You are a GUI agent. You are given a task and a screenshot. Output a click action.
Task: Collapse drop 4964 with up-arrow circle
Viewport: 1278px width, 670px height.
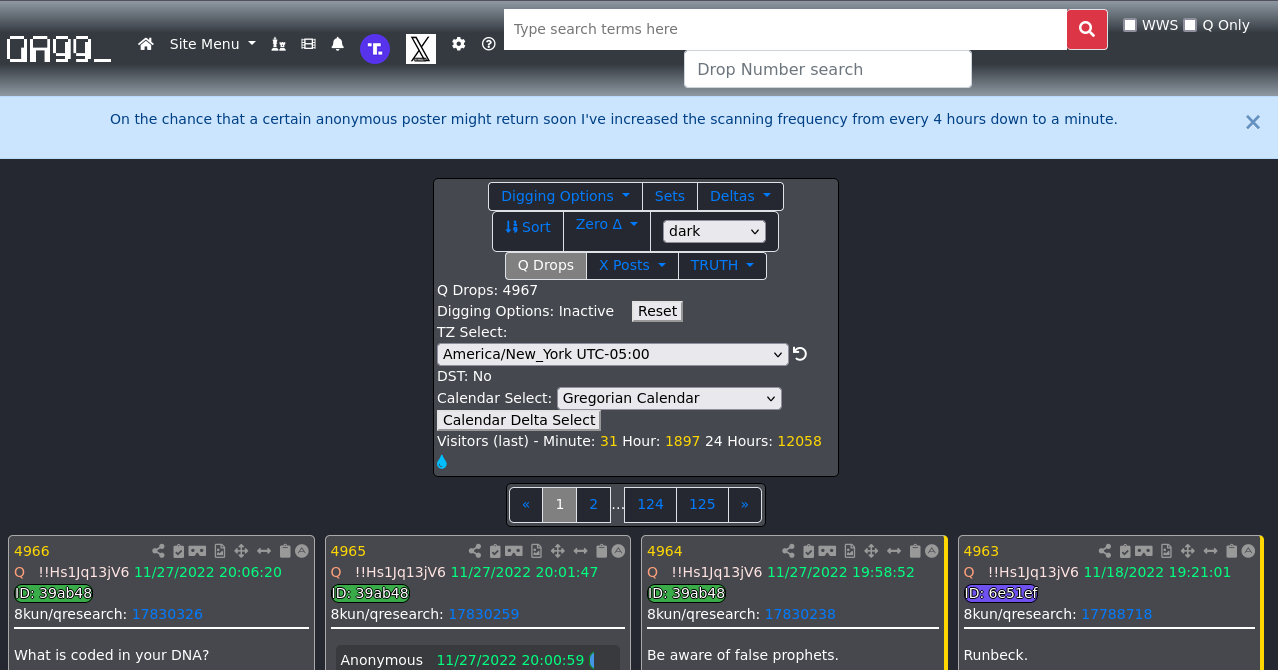click(x=932, y=551)
